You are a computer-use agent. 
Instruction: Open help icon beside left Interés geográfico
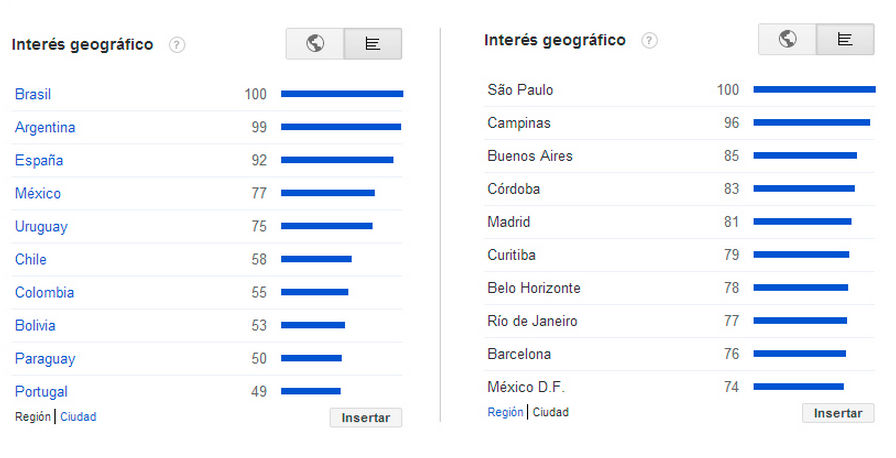tap(177, 45)
